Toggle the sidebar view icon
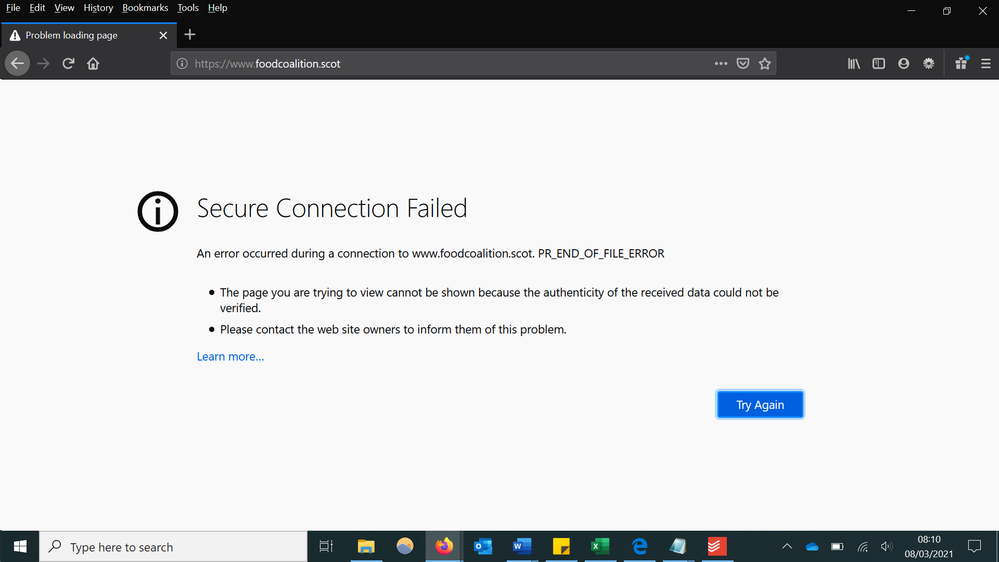 point(879,64)
